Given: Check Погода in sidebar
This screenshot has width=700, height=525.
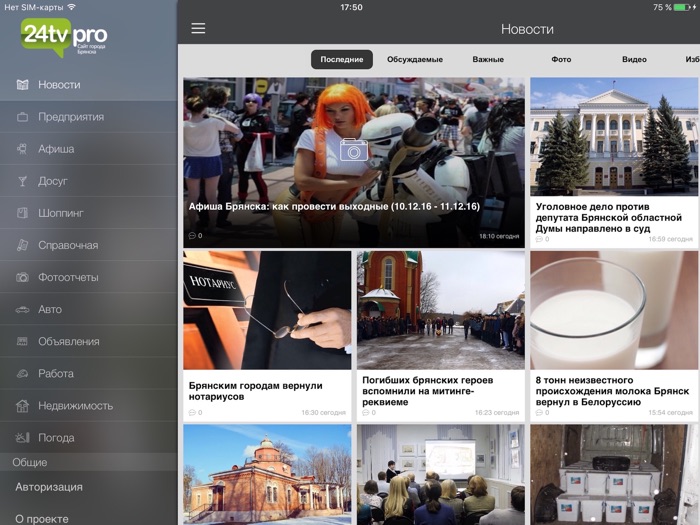Looking at the screenshot, I should (89, 438).
